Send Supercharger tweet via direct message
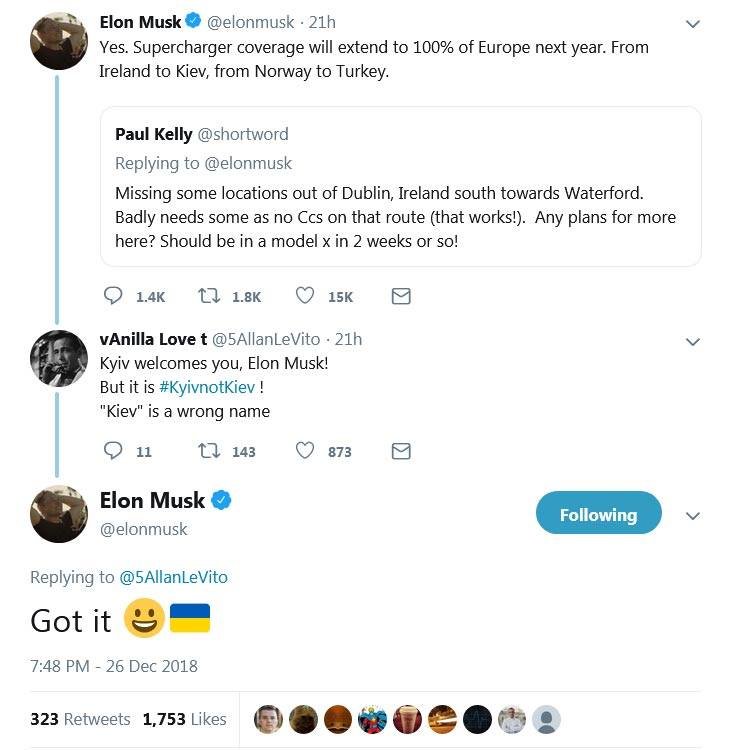This screenshot has width=729, height=750. [401, 296]
